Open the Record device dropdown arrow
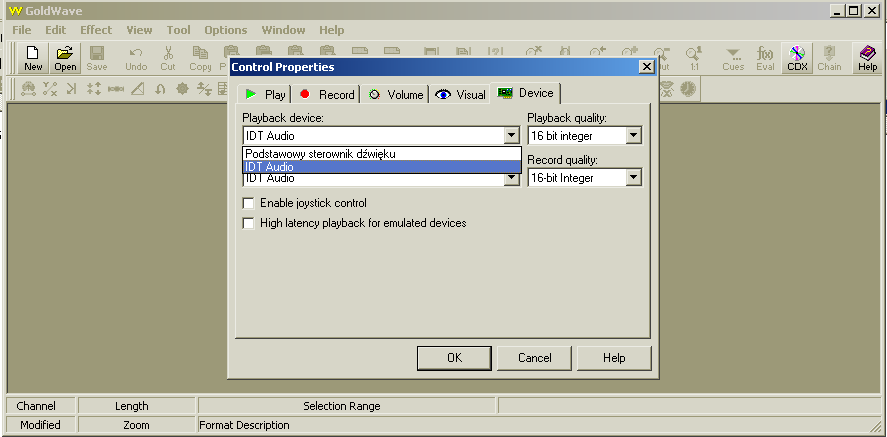Image resolution: width=887 pixels, height=437 pixels. tap(511, 179)
